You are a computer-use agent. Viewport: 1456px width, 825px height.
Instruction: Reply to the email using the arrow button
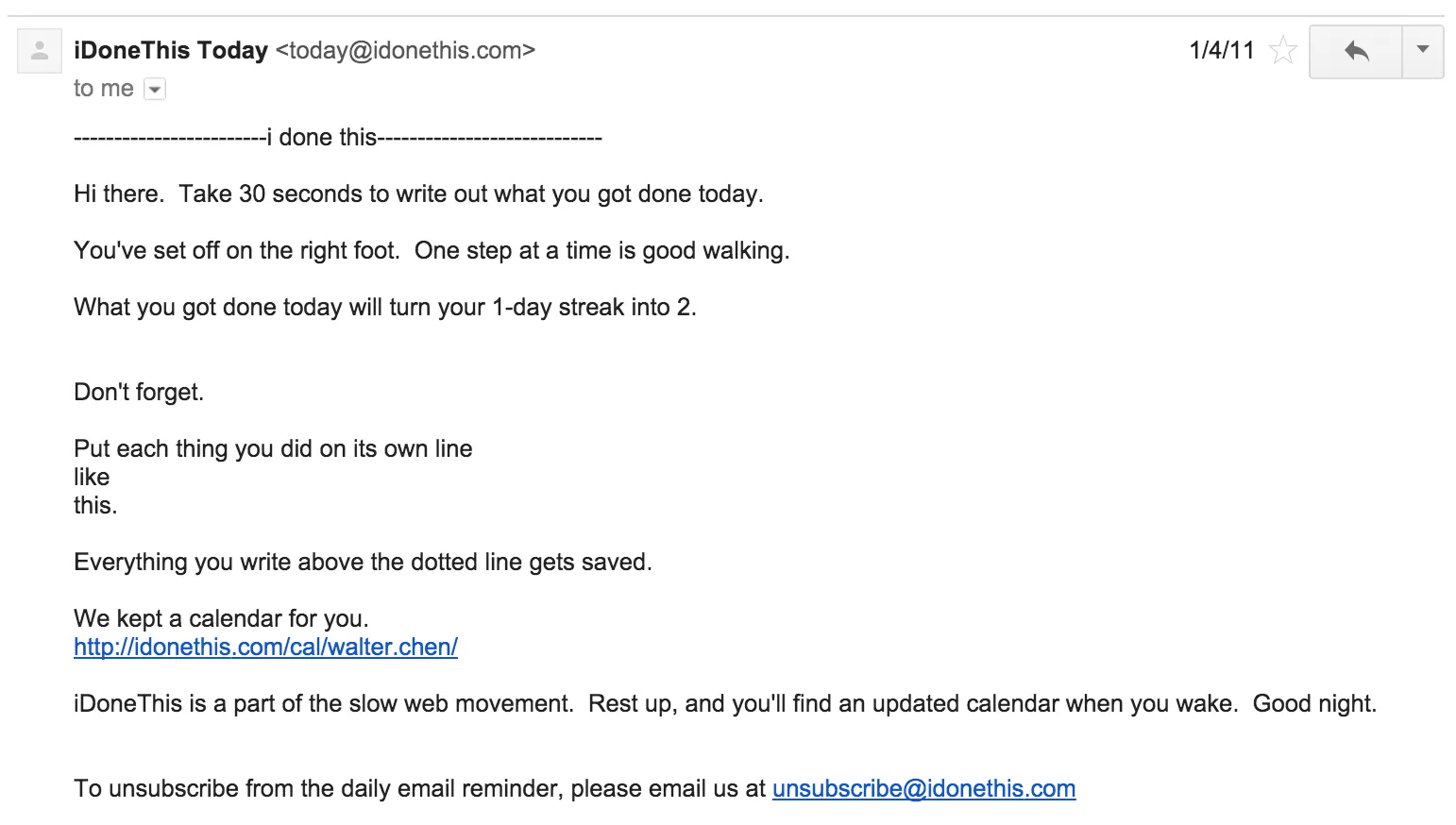coord(1356,51)
